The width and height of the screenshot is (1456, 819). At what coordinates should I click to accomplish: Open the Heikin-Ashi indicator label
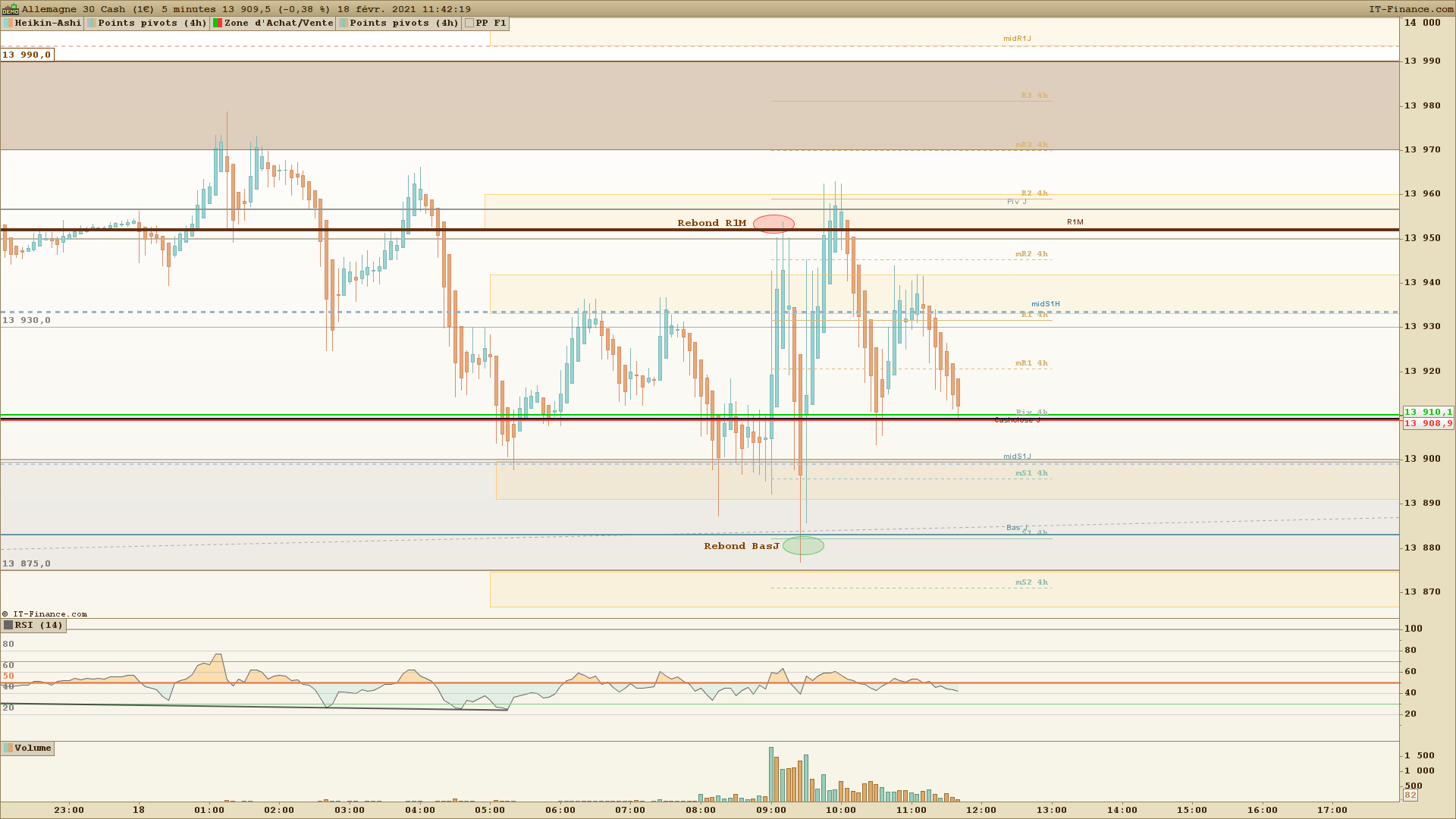pos(48,24)
